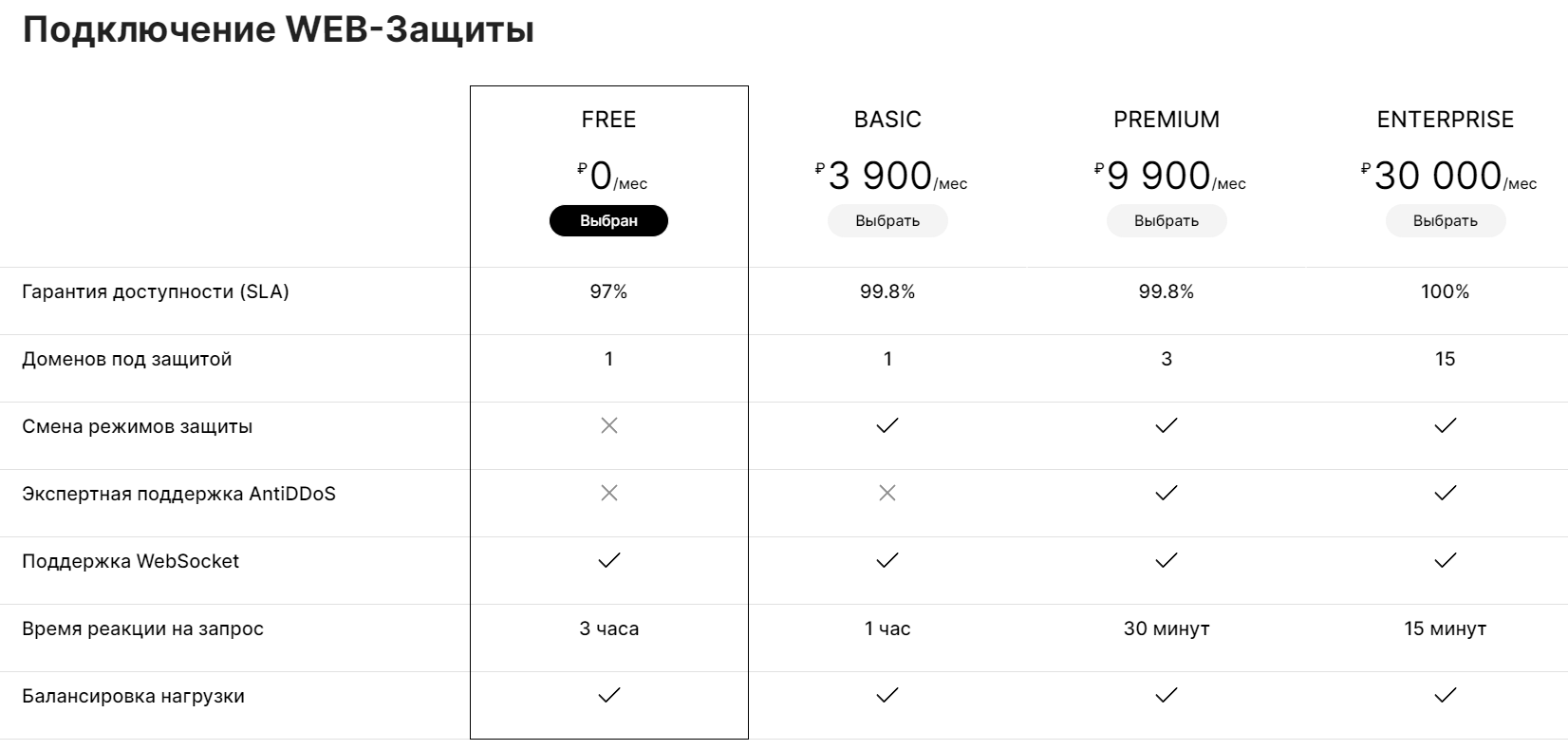
Task: Click the "Гарантия доступности (SLA)" row label
Action: (156, 291)
